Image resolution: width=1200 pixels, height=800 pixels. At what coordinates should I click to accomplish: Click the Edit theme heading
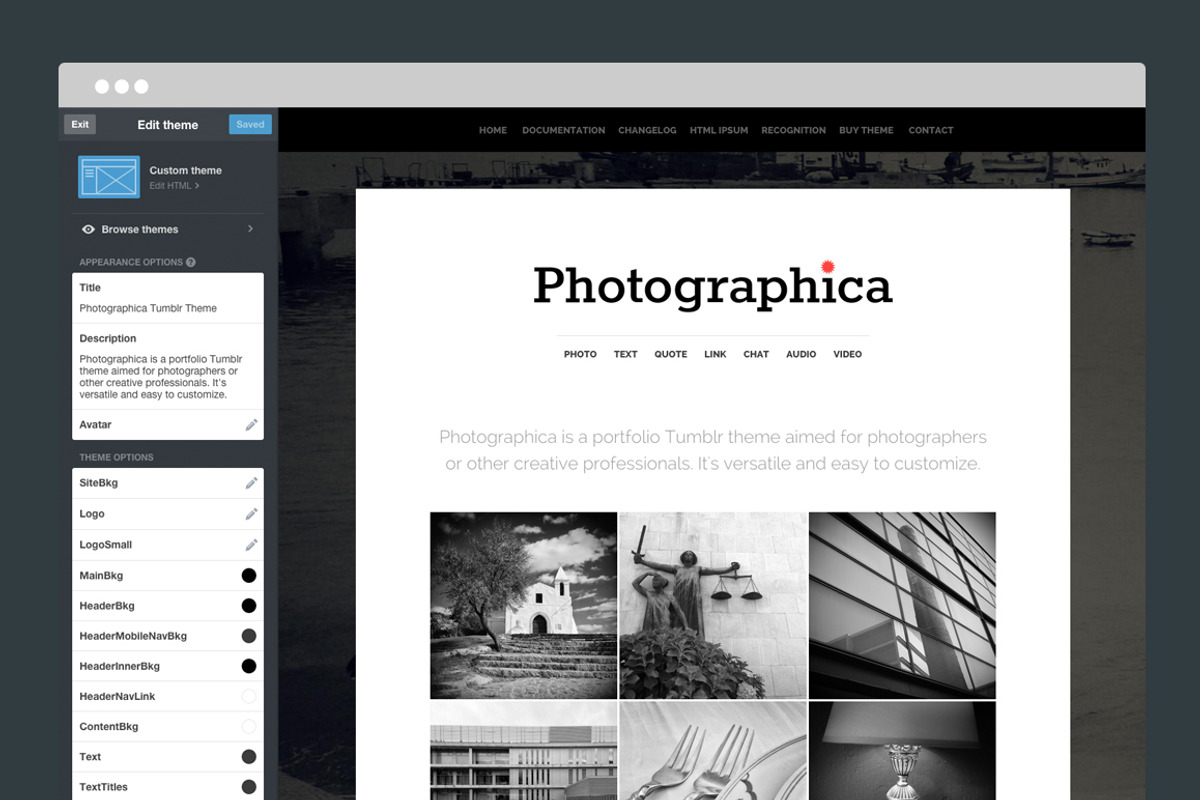pos(168,125)
